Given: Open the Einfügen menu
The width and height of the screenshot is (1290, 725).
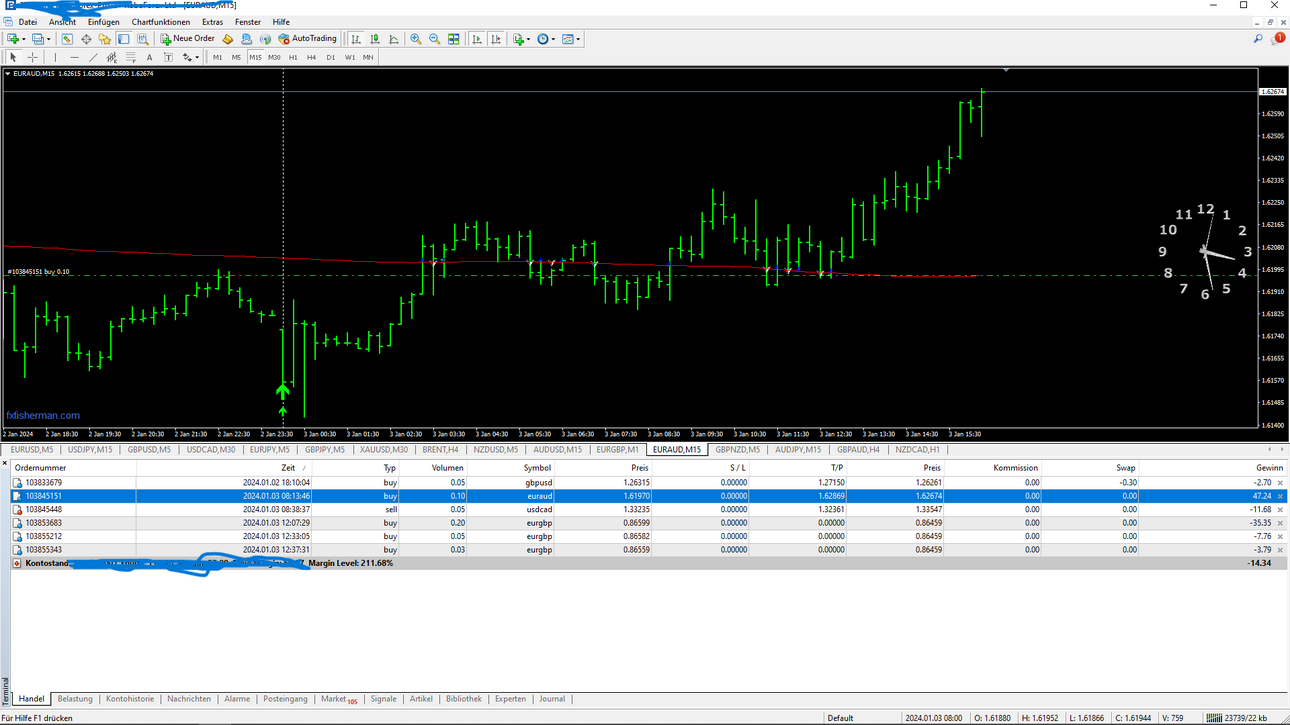Looking at the screenshot, I should point(103,22).
